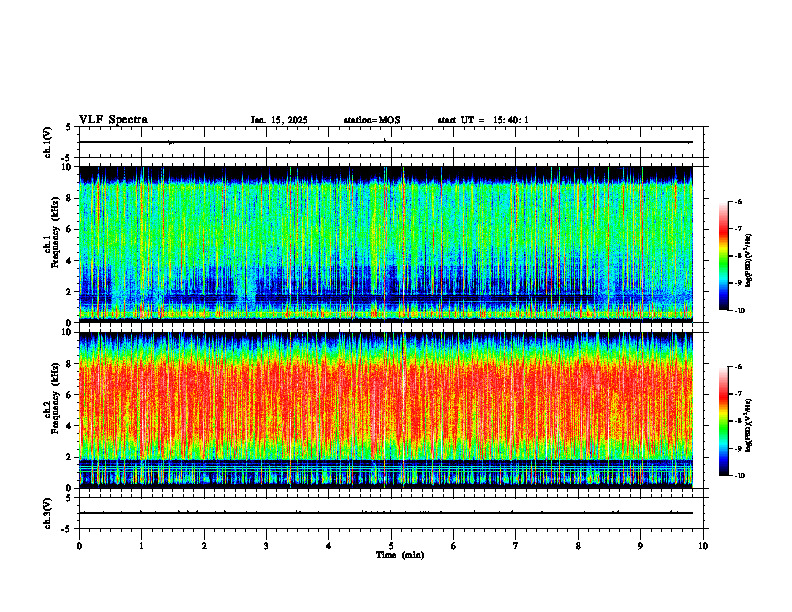Click the "10" tick on Time axis
This screenshot has width=792, height=612.
tap(703, 546)
